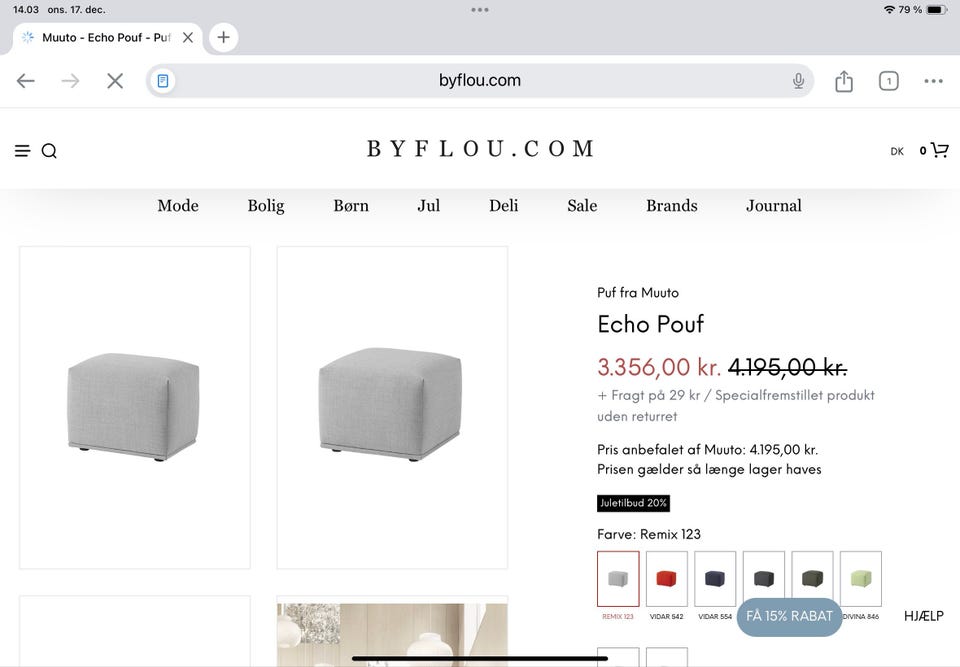Select the red Vidar 542 color
The image size is (960, 667).
(667, 579)
